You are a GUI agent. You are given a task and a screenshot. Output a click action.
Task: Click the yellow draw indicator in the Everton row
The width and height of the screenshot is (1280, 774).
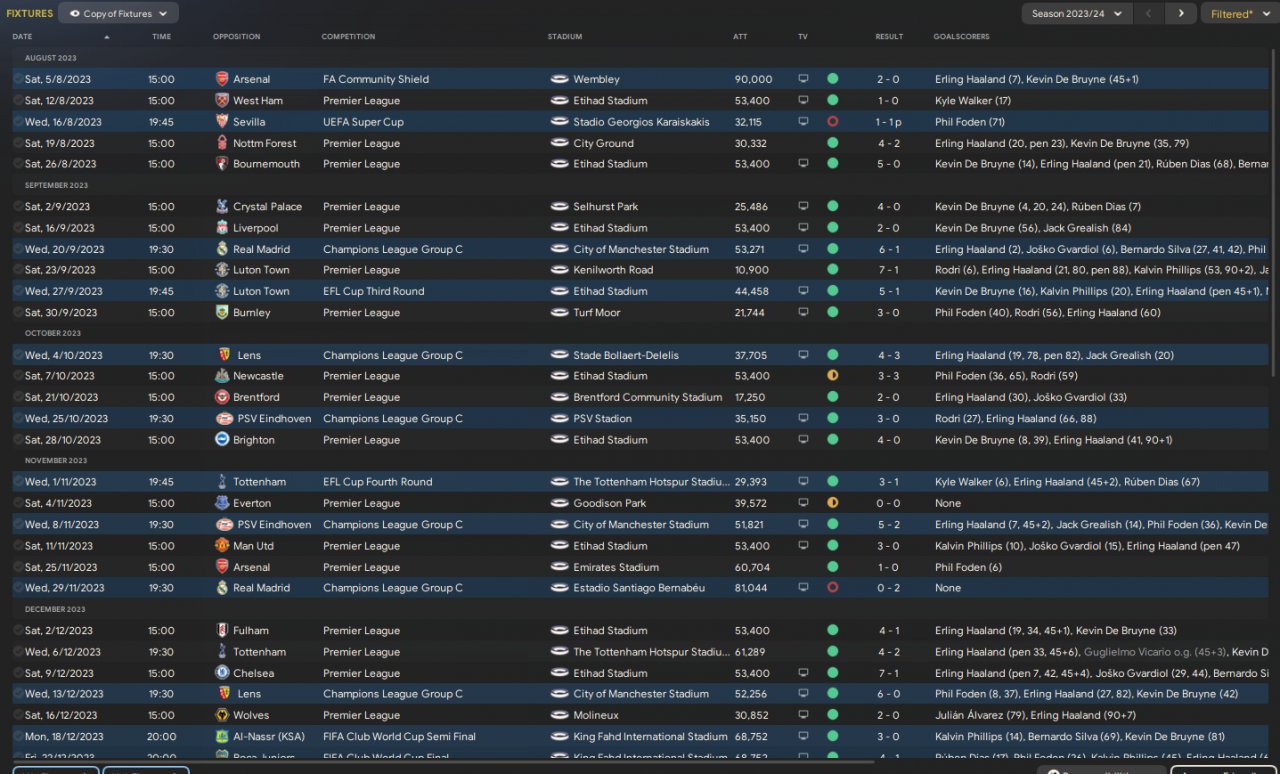[832, 503]
